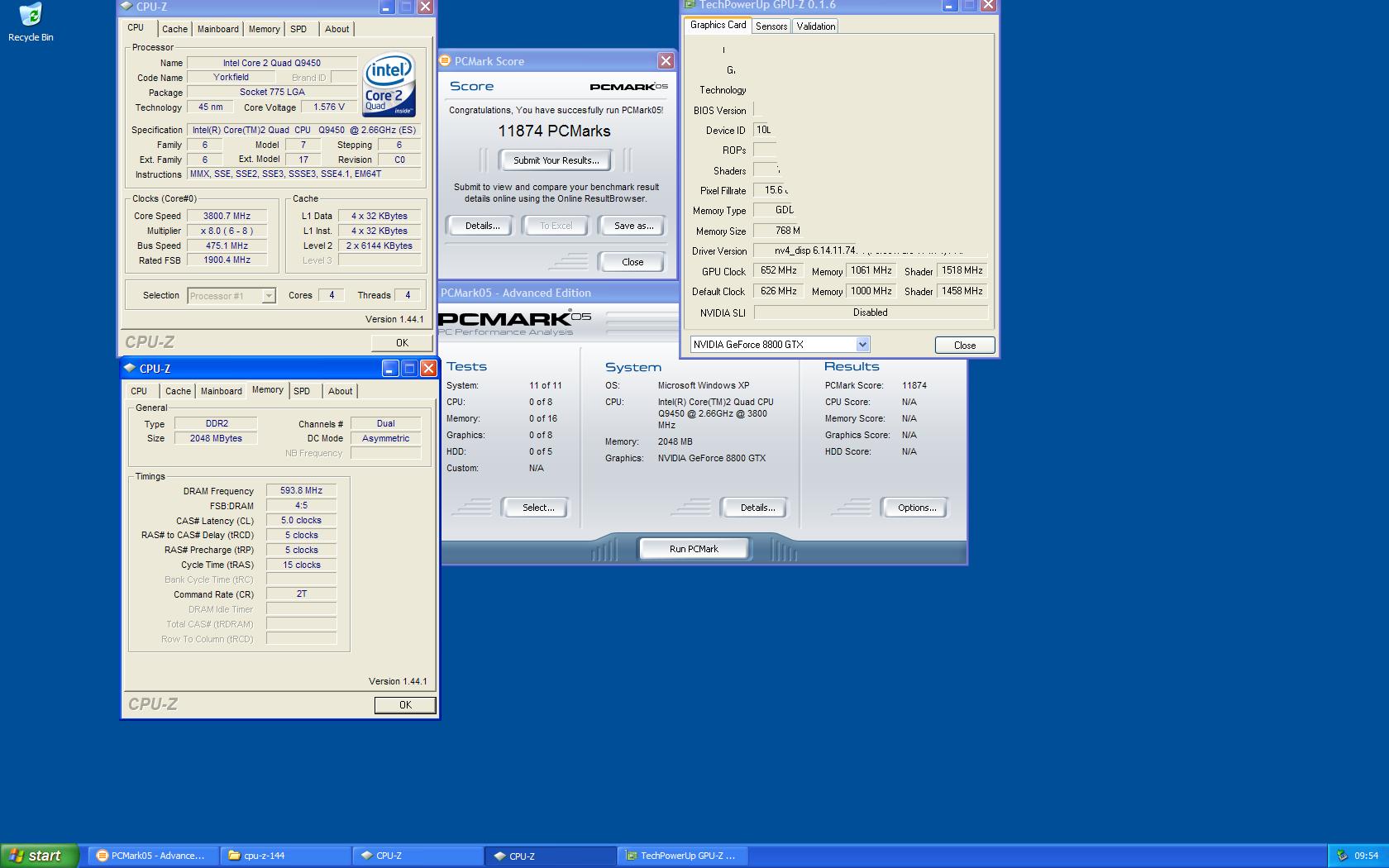Switch to TechPowerUp GPU-Z taskbar item

(683, 856)
